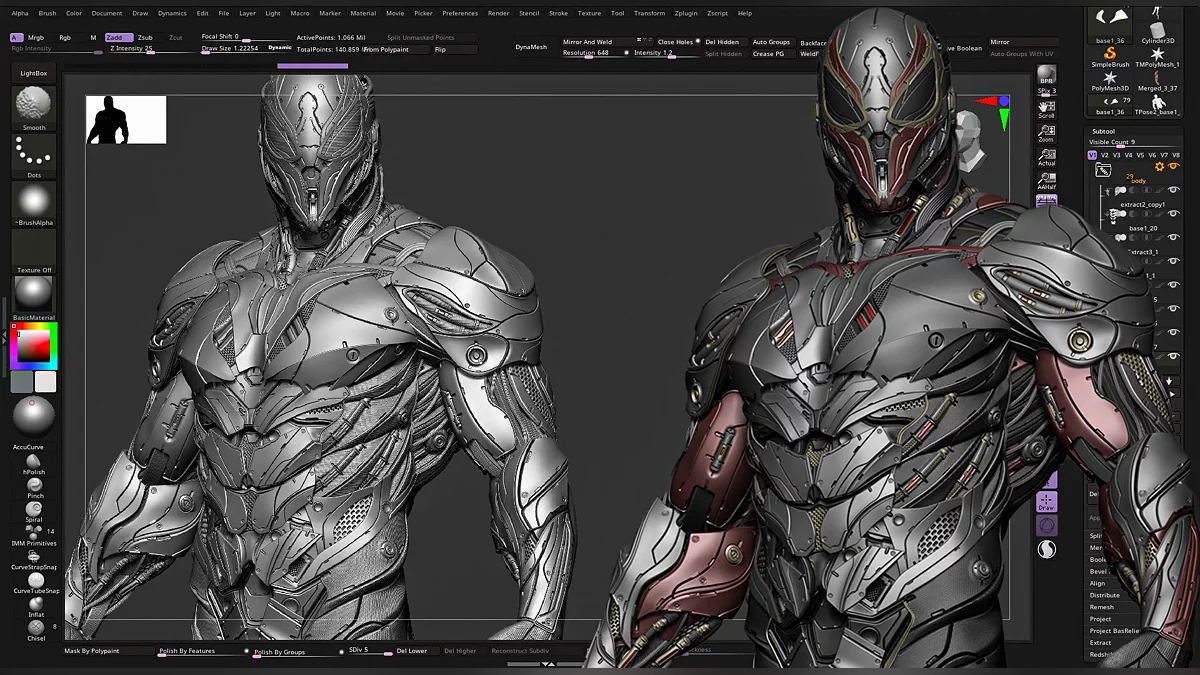1200x675 pixels.
Task: Click the BPR render icon
Action: point(1046,75)
